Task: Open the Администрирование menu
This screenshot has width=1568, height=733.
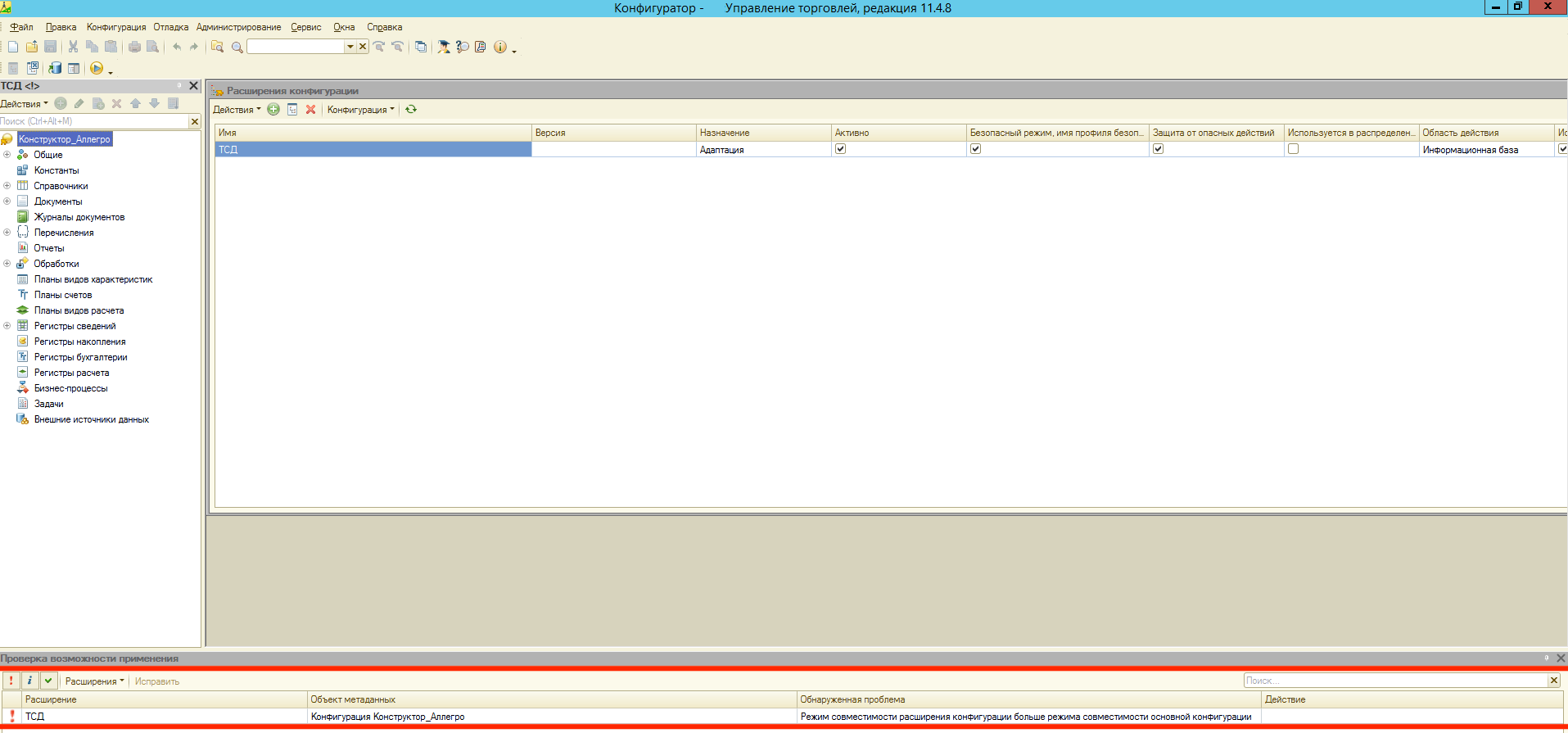Action: (238, 27)
